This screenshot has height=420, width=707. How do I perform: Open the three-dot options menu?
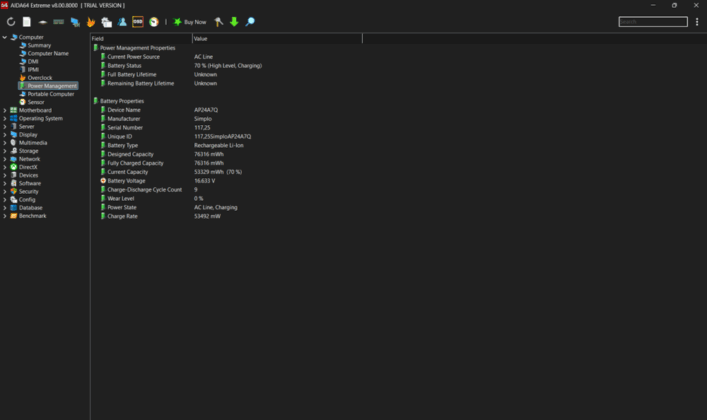697,22
